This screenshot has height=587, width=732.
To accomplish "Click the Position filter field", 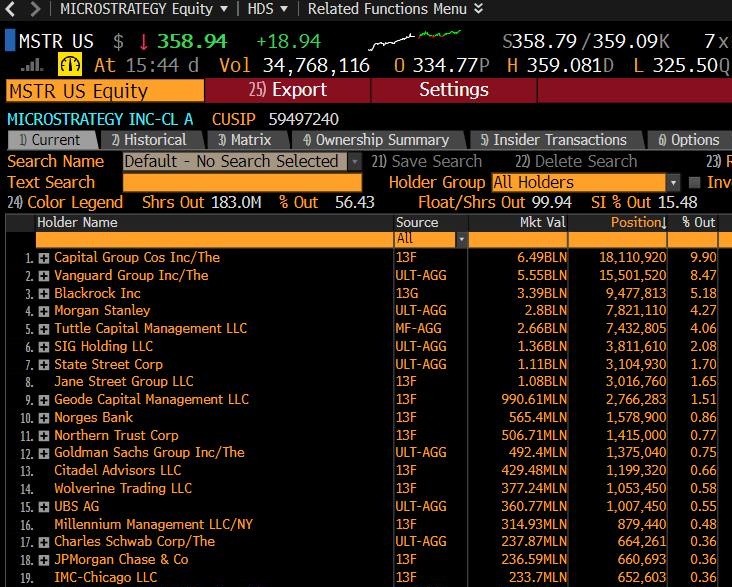I will [x=618, y=239].
